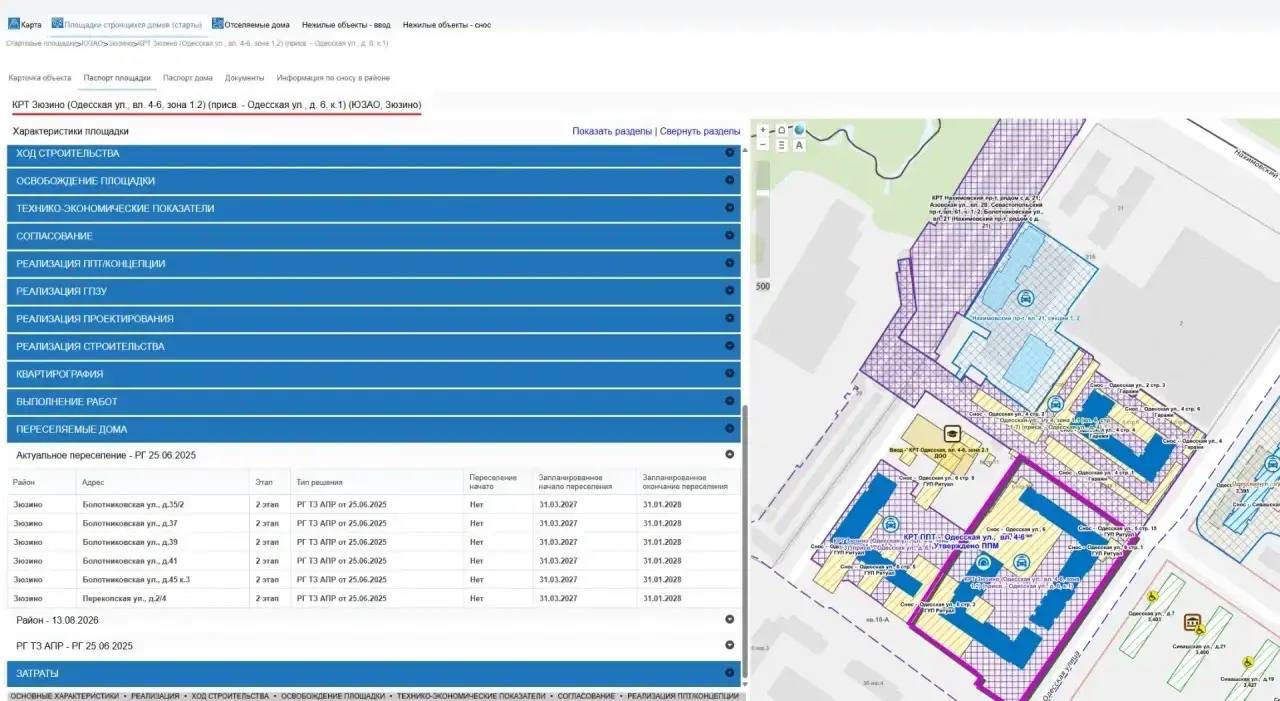Image resolution: width=1280 pixels, height=701 pixels.
Task: Click the Показать разделы link
Action: [x=612, y=131]
